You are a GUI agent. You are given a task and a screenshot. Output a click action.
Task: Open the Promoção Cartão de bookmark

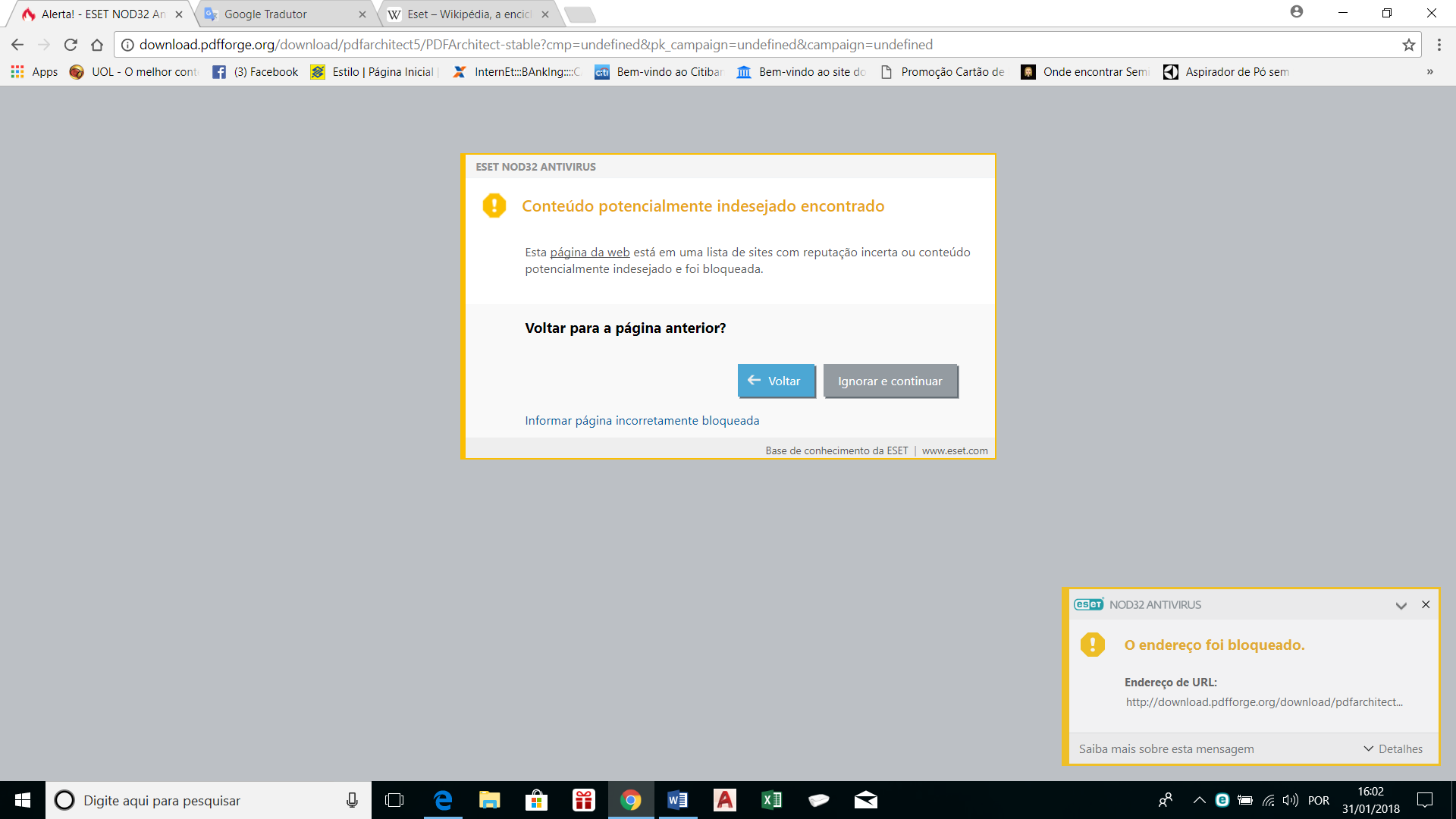tap(943, 72)
